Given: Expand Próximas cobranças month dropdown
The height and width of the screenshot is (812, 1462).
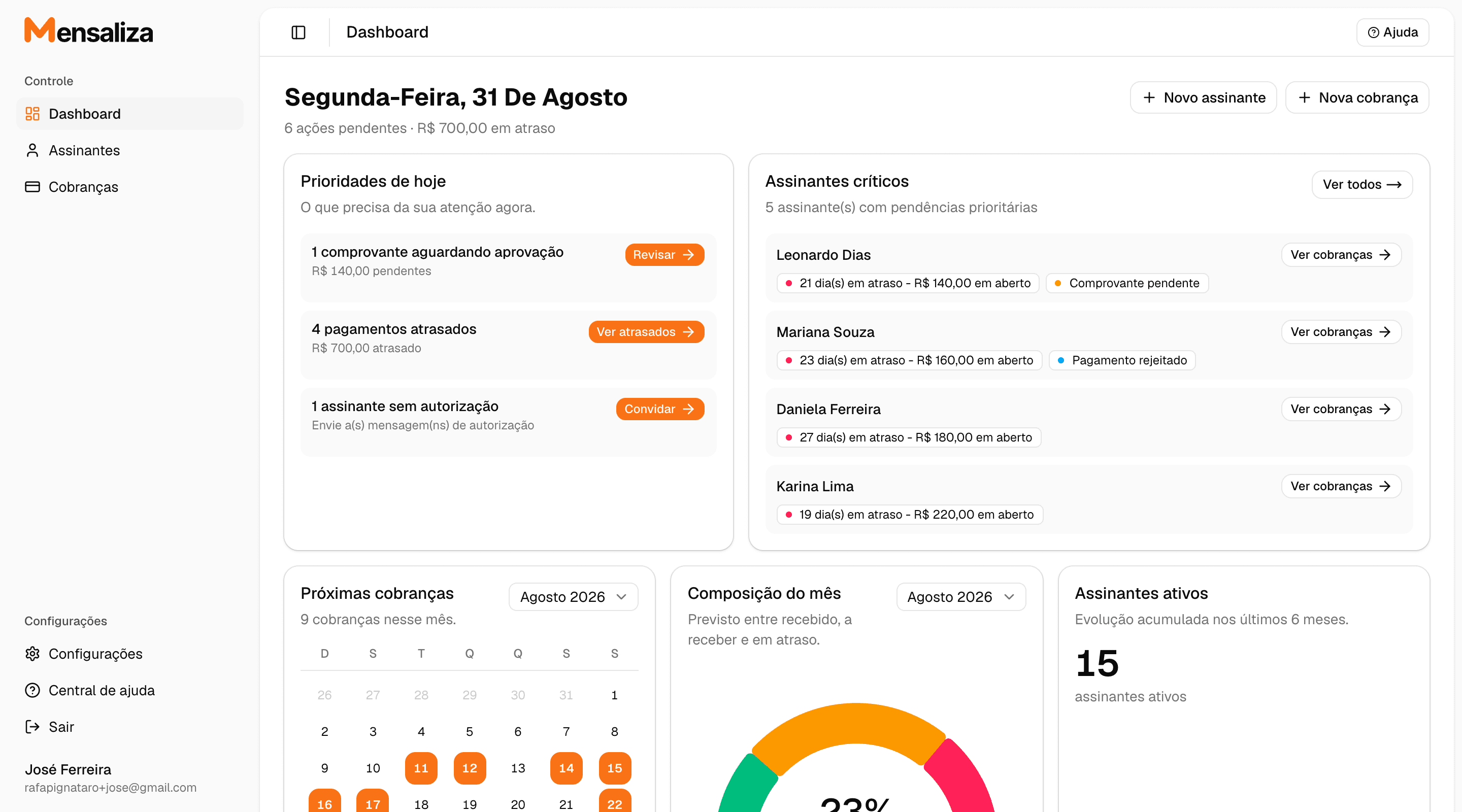Looking at the screenshot, I should point(573,597).
